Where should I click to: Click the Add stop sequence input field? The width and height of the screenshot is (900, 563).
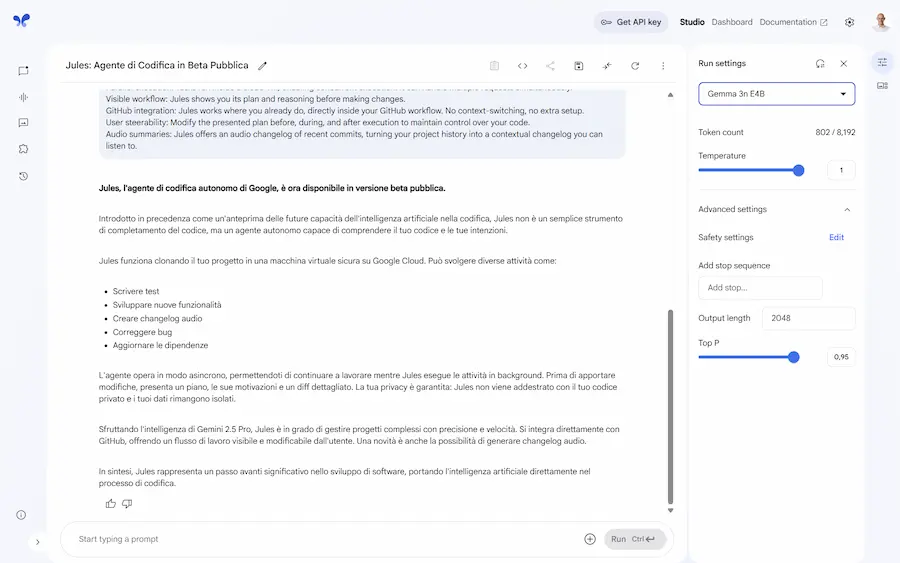[x=760, y=288]
